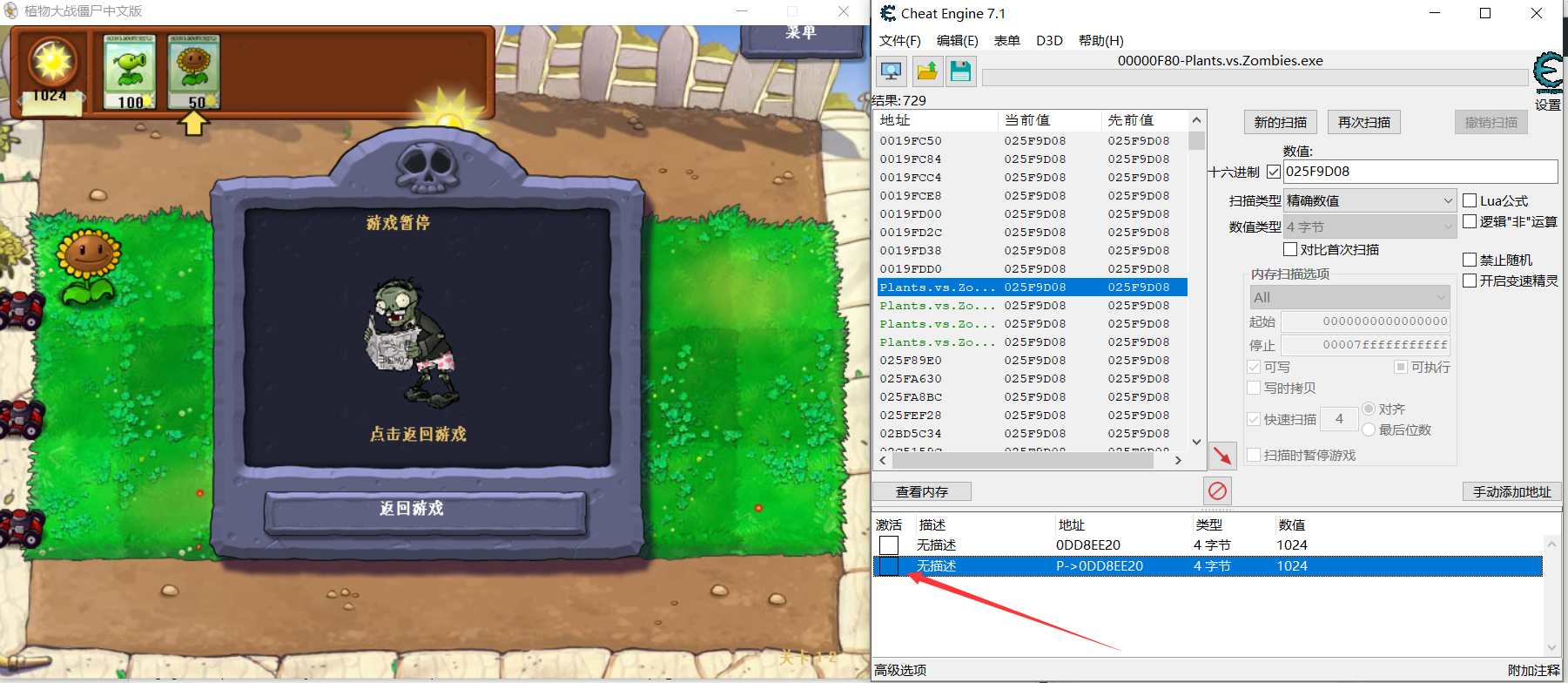Click the 数值 input field containing 025F9D08
The width and height of the screenshot is (1568, 683).
[1420, 172]
